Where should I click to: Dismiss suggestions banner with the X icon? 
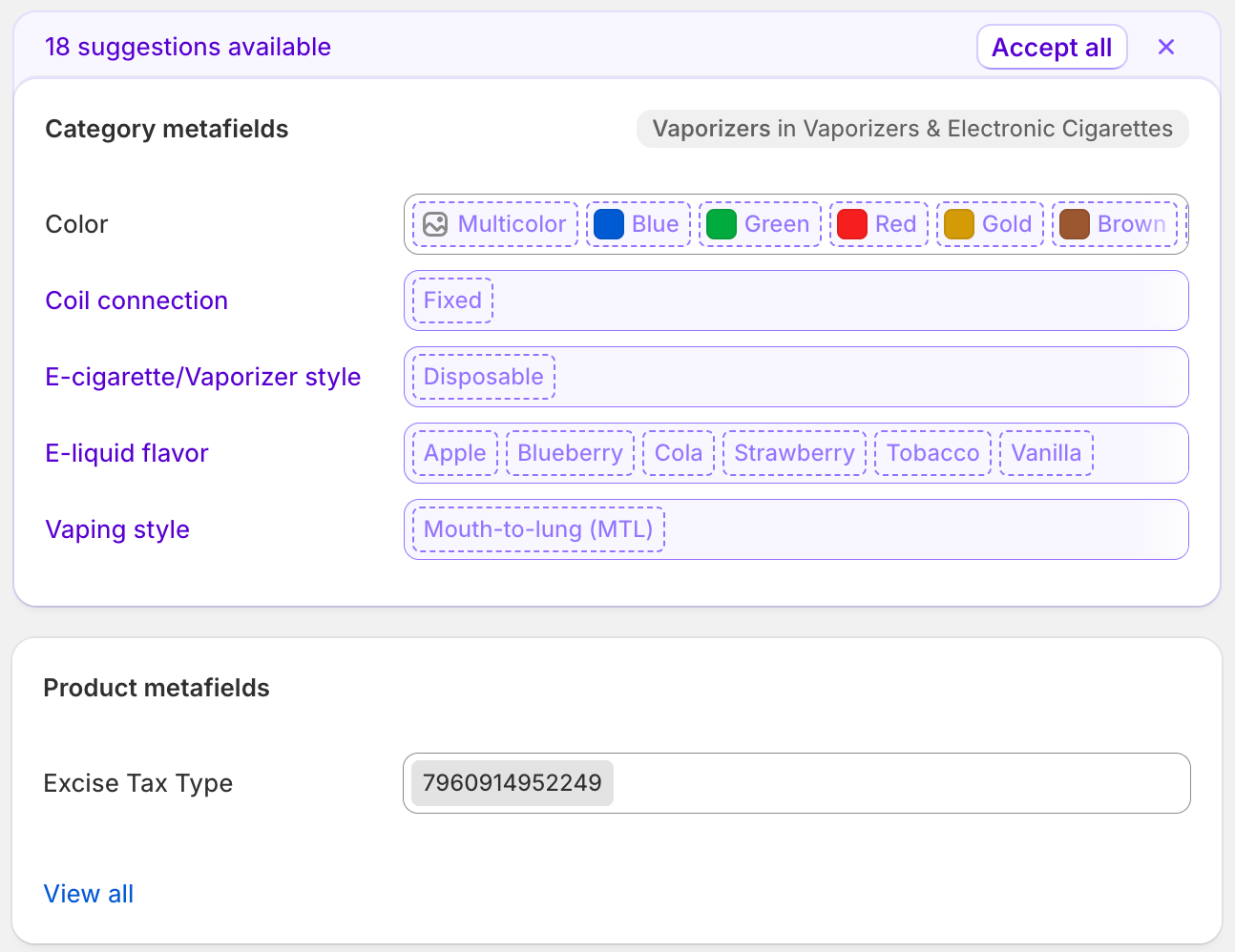coord(1165,47)
